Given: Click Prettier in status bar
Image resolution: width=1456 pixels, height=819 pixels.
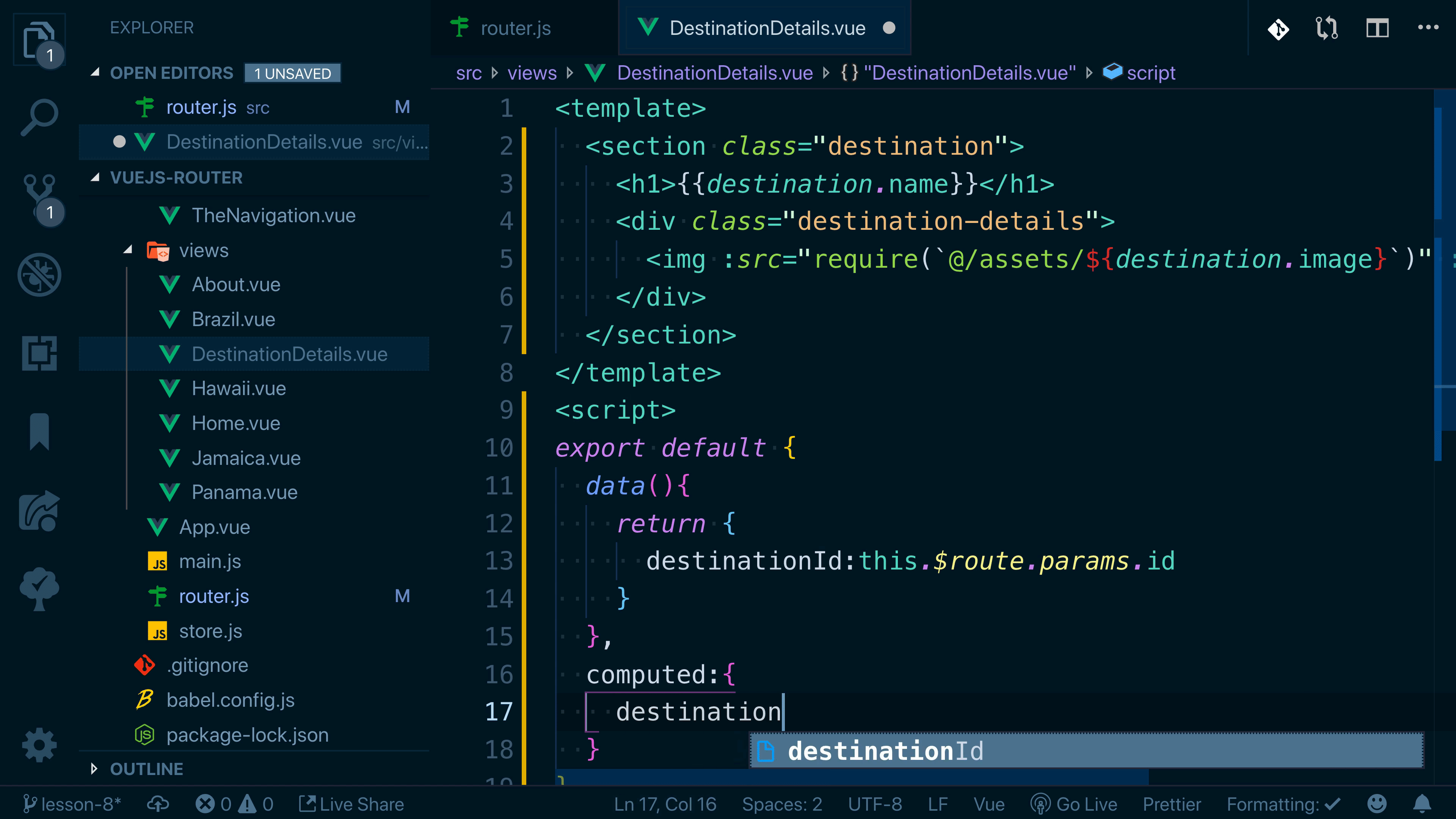Looking at the screenshot, I should [x=1172, y=804].
